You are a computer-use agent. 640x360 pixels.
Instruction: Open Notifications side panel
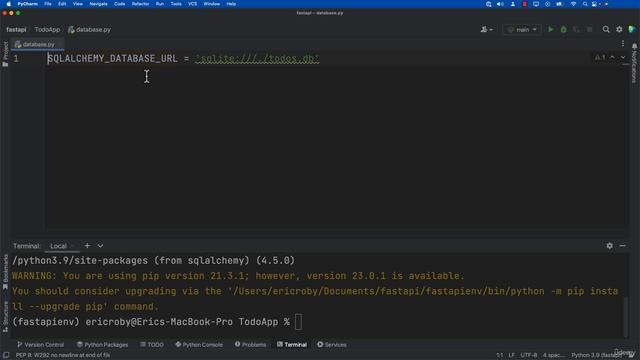[x=634, y=63]
